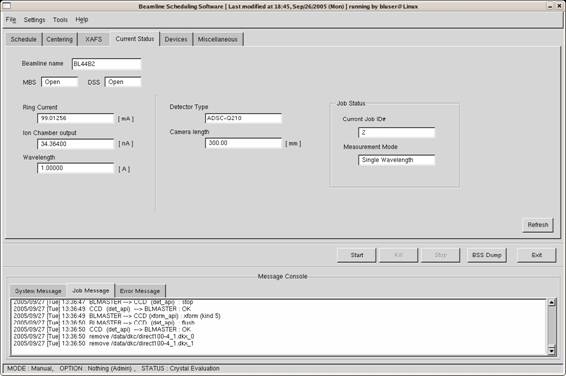
Task: Show the Error Message tab
Action: [140, 291]
